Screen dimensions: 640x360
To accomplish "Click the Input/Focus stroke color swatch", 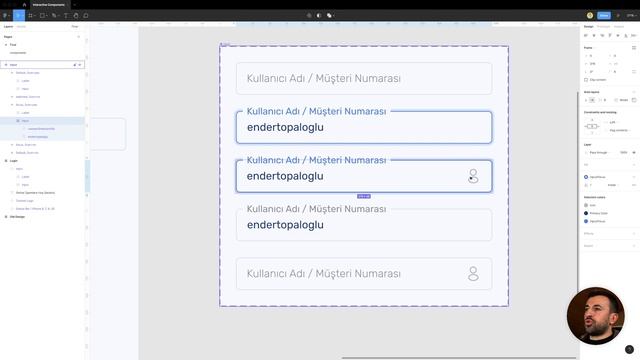I will click(x=586, y=177).
